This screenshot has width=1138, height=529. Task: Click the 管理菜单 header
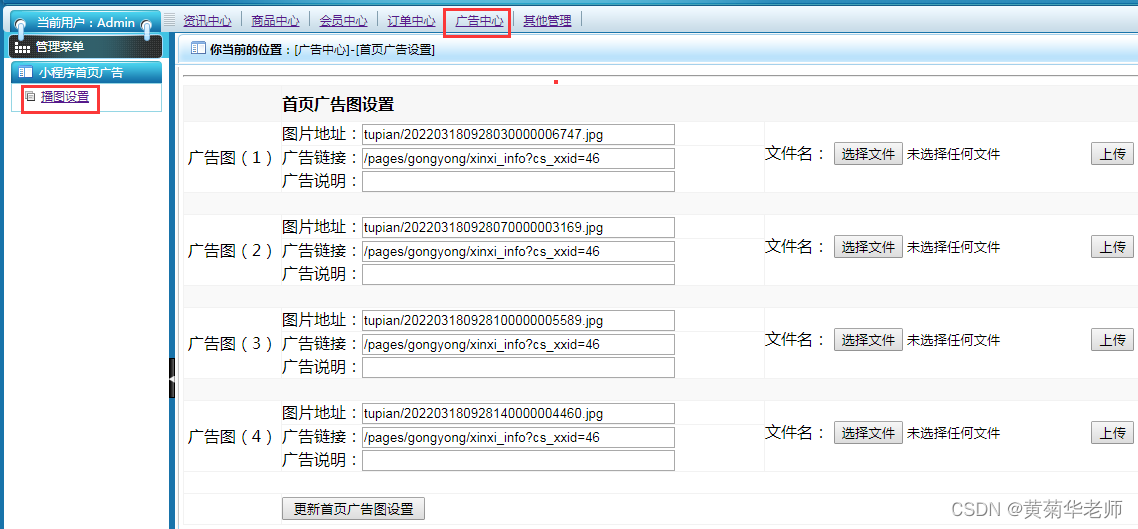click(x=86, y=47)
